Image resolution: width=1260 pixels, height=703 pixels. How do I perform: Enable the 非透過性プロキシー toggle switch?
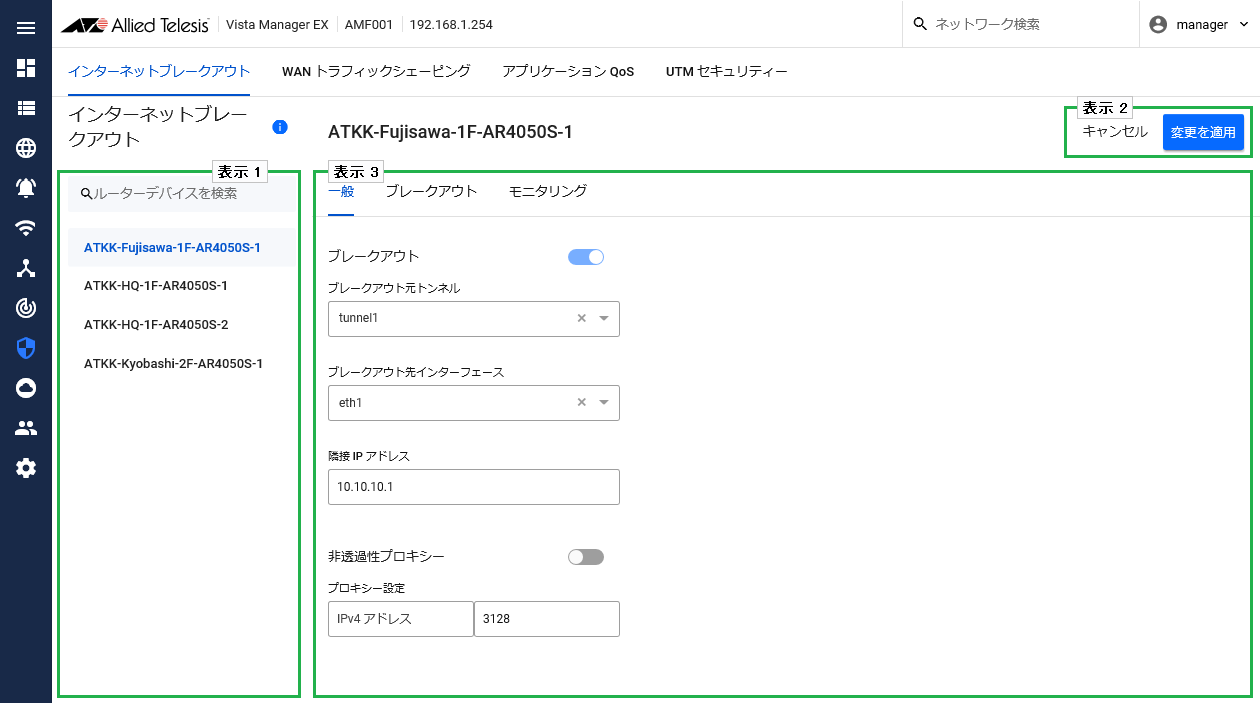(x=586, y=557)
